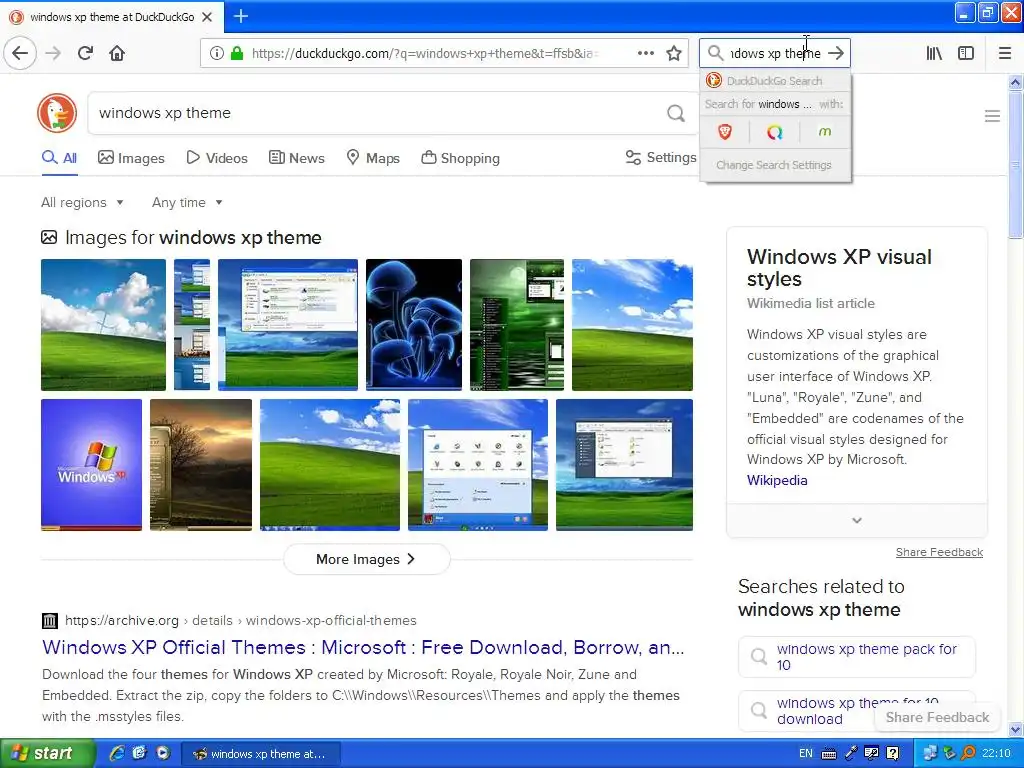Screen dimensions: 1024x768
Task: Click the forward navigation arrow
Action: pos(53,53)
